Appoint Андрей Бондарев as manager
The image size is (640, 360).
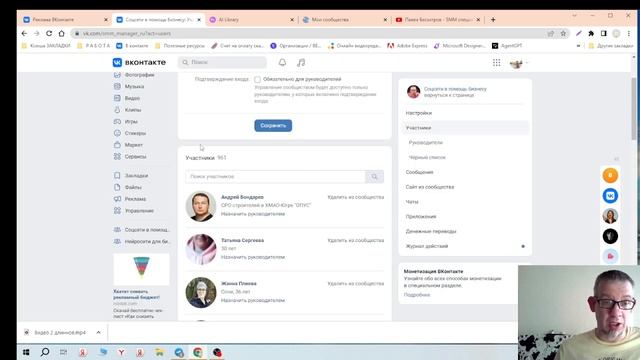[253, 214]
